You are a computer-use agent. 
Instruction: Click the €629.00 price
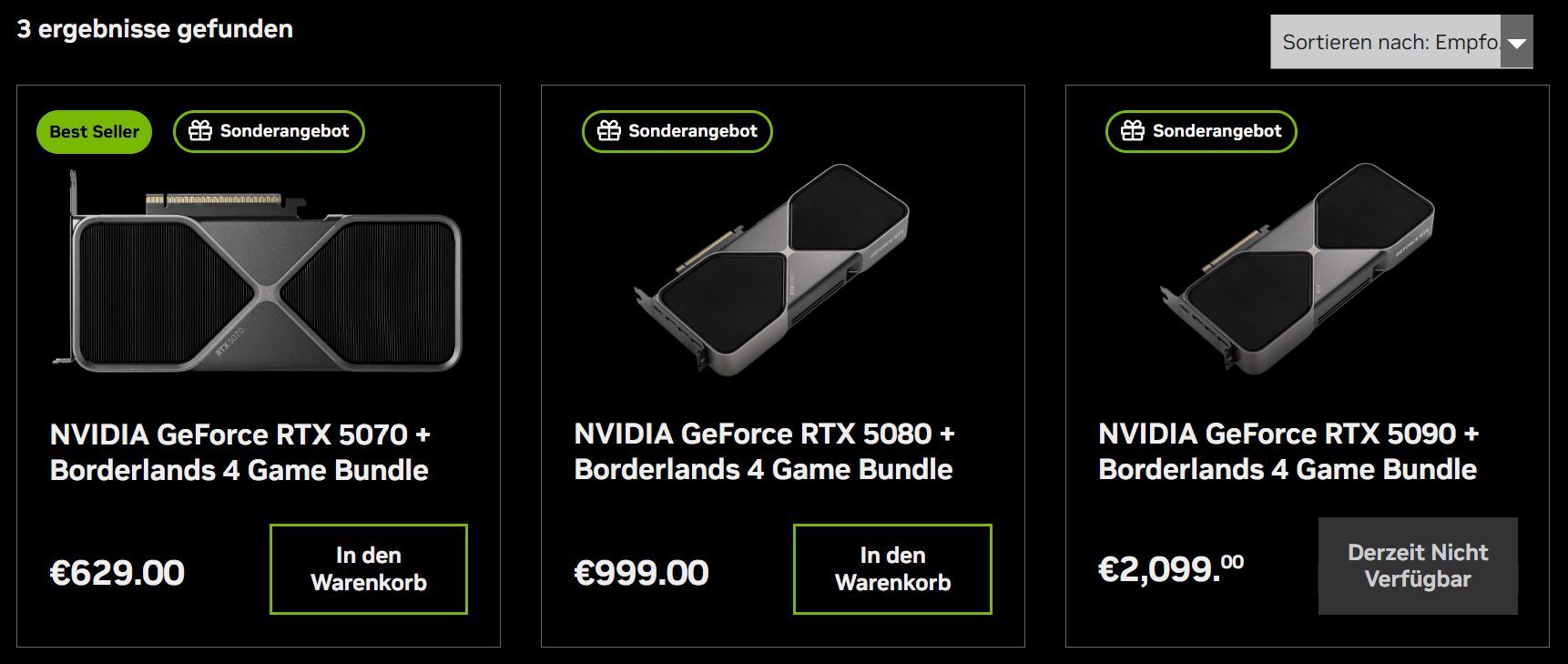click(117, 573)
